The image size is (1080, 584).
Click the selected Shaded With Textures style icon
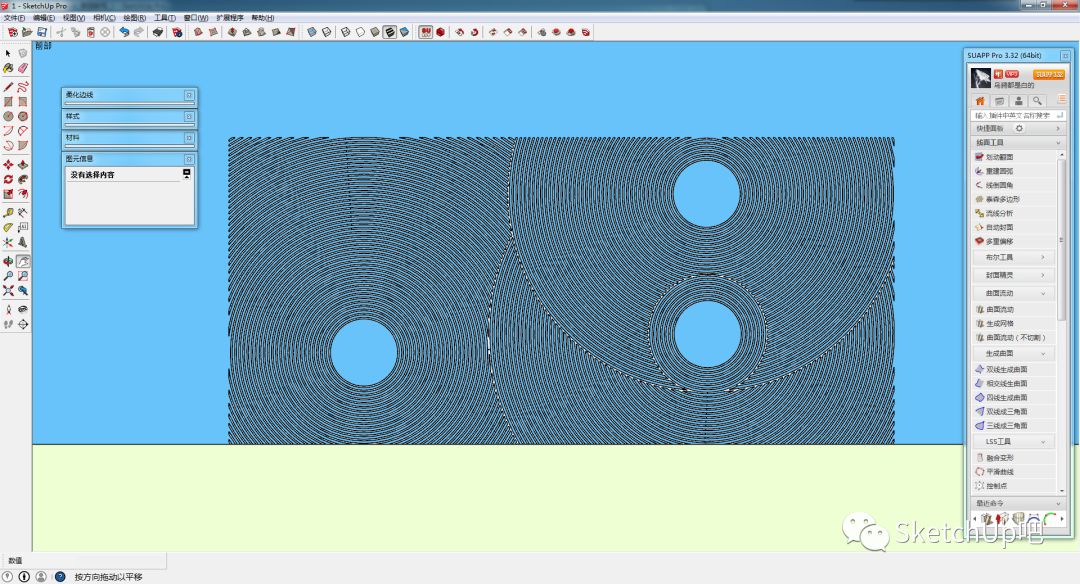390,32
